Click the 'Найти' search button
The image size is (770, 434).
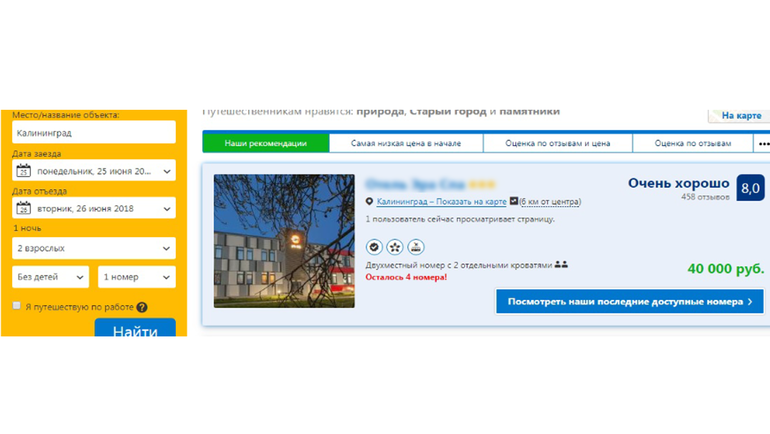[135, 327]
